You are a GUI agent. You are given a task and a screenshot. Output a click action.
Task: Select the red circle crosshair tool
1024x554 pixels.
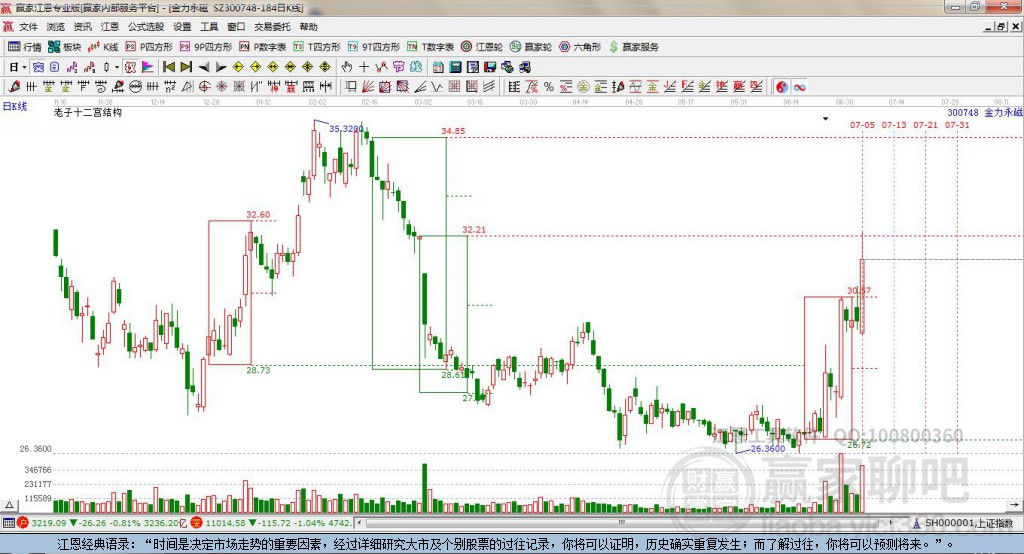coord(204,87)
